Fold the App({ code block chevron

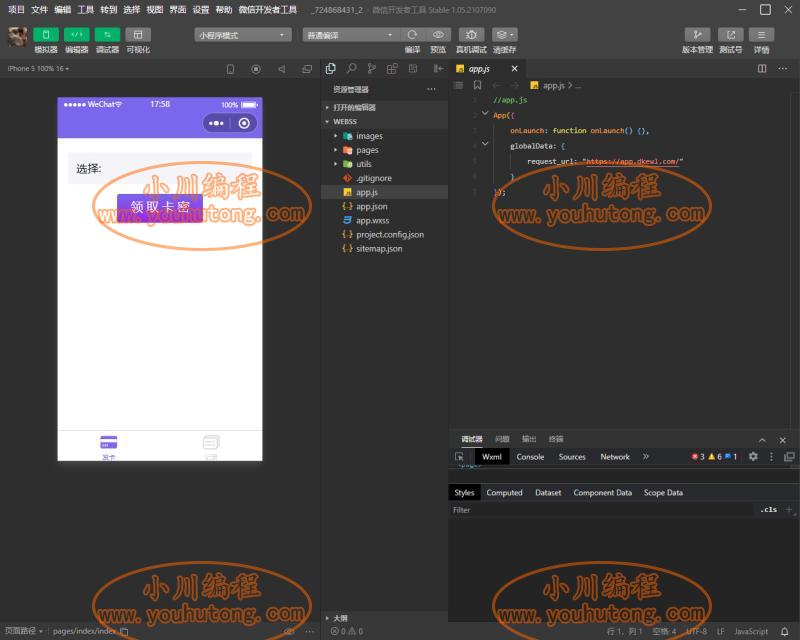485,113
